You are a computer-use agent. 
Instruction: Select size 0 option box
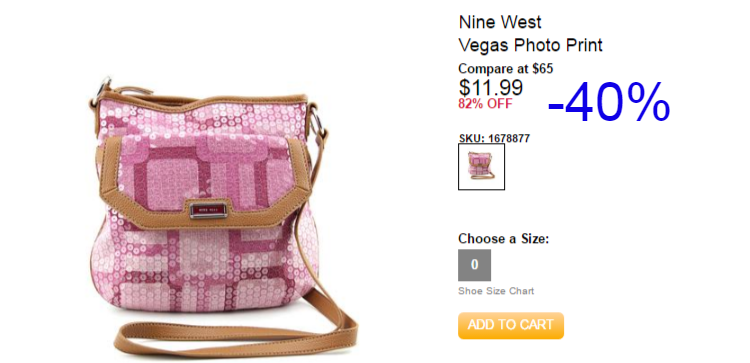point(474,265)
